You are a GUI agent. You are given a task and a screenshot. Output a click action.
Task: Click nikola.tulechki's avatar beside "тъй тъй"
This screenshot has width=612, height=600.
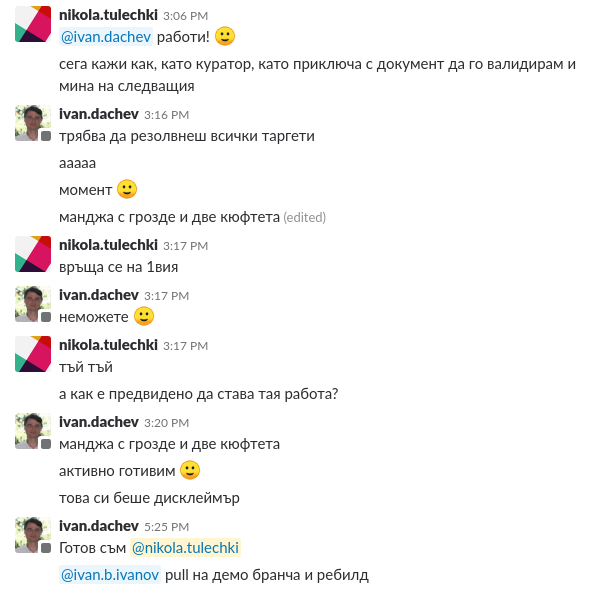(x=33, y=354)
